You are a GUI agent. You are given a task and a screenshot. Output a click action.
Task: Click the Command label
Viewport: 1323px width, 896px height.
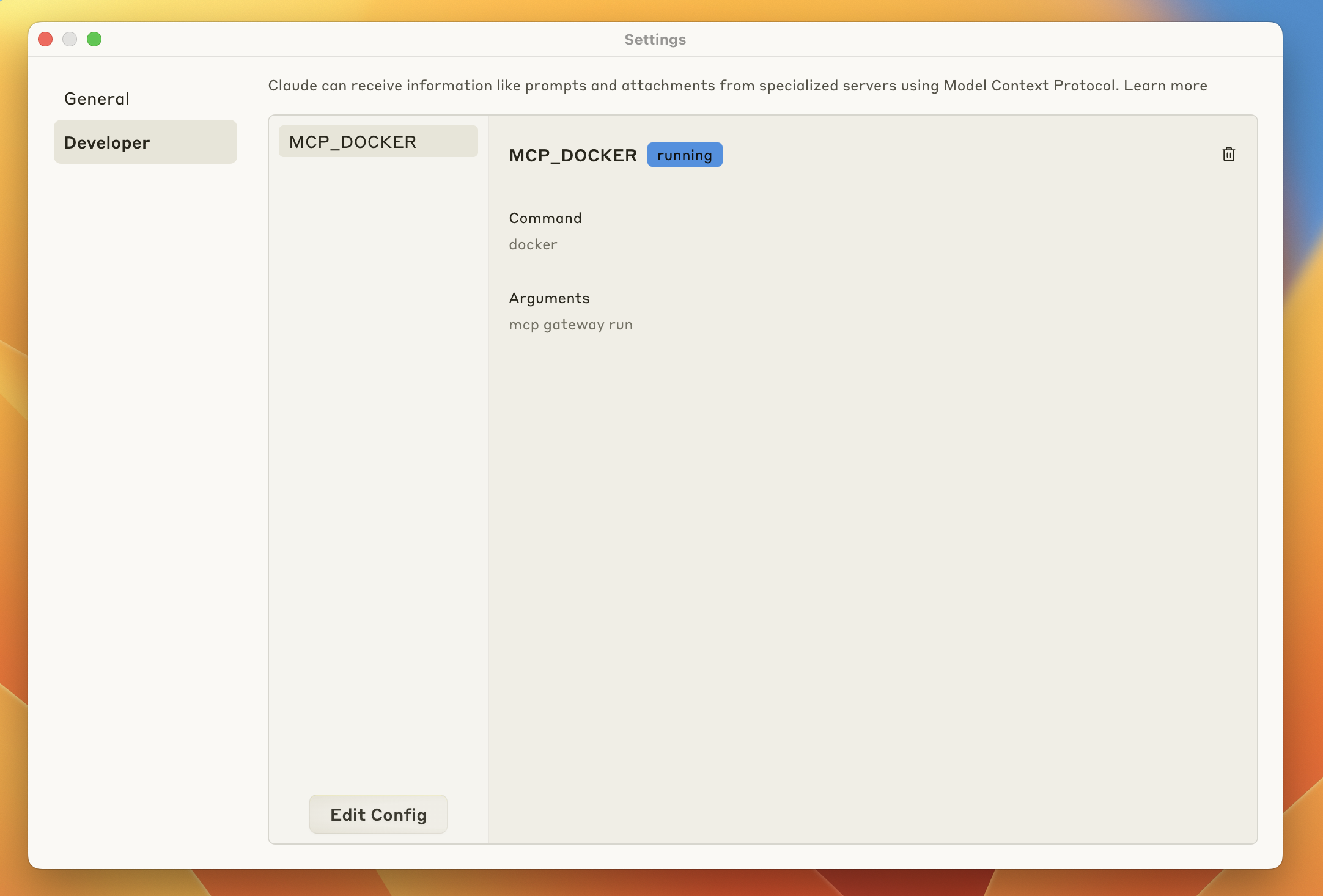tap(545, 218)
